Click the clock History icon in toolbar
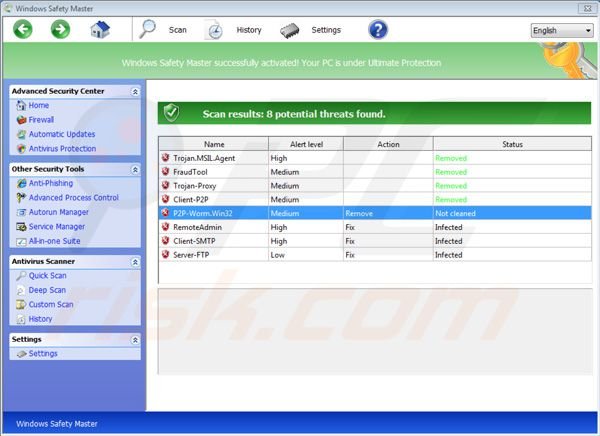 (x=214, y=30)
